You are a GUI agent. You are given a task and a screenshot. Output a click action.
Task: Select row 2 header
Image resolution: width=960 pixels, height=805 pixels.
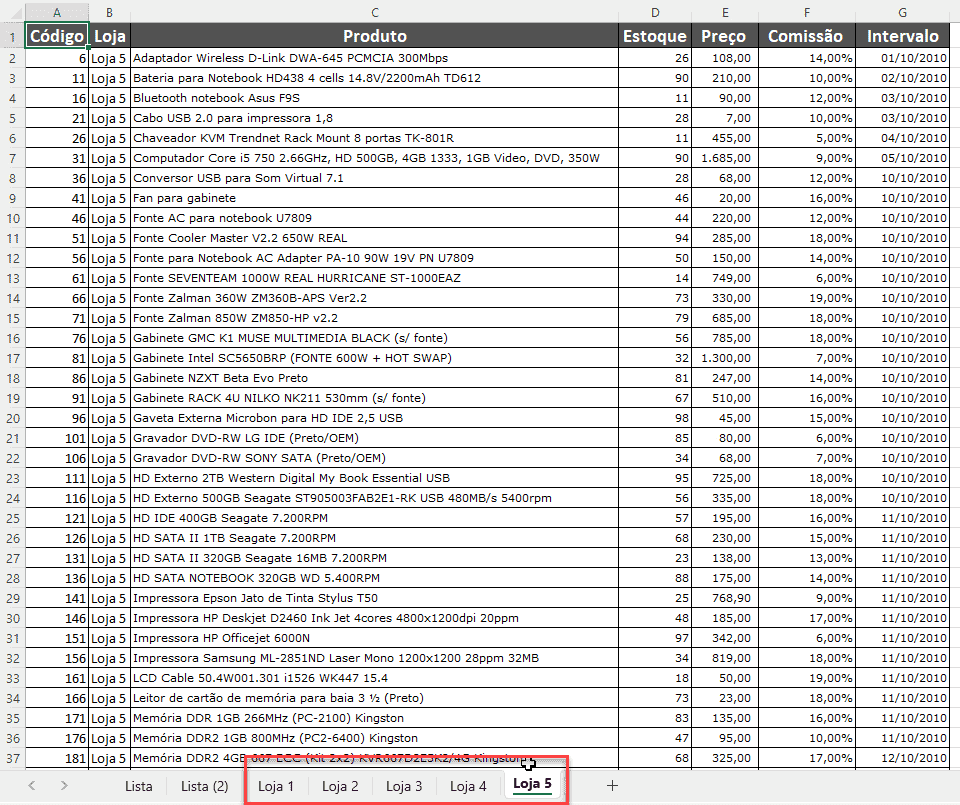coord(12,58)
